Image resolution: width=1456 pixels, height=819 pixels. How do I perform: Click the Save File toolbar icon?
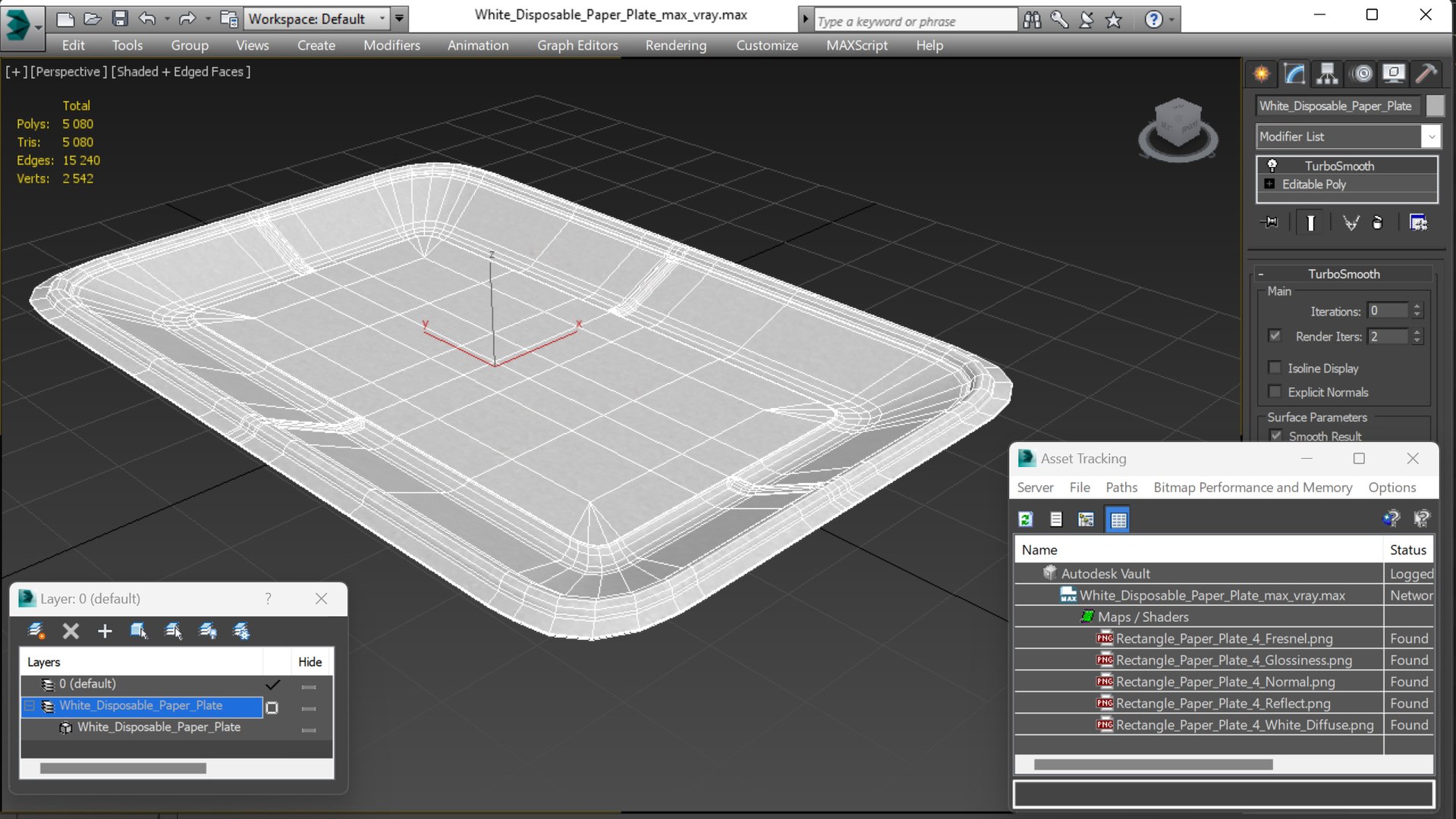point(120,18)
